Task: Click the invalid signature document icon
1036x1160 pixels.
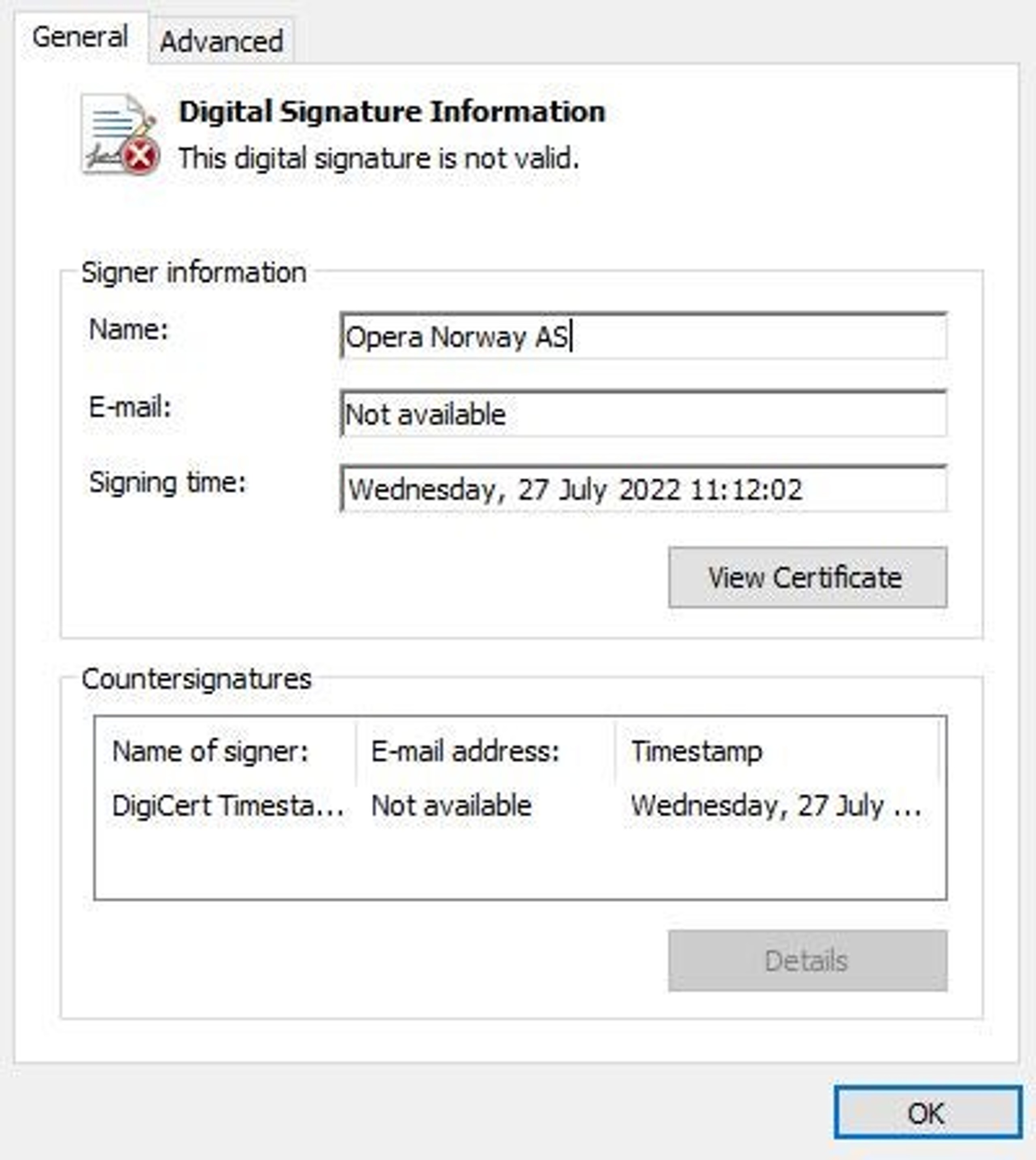Action: point(120,134)
